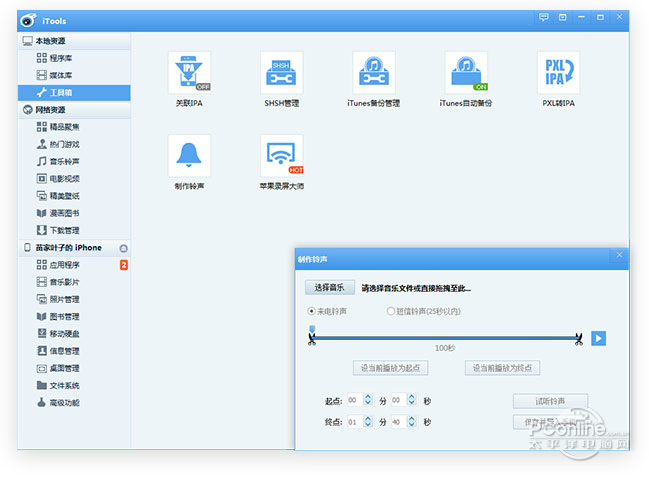Viewport: 649px width, 480px height.
Task: Open 应用程序 under iPhone
Action: coord(74,265)
